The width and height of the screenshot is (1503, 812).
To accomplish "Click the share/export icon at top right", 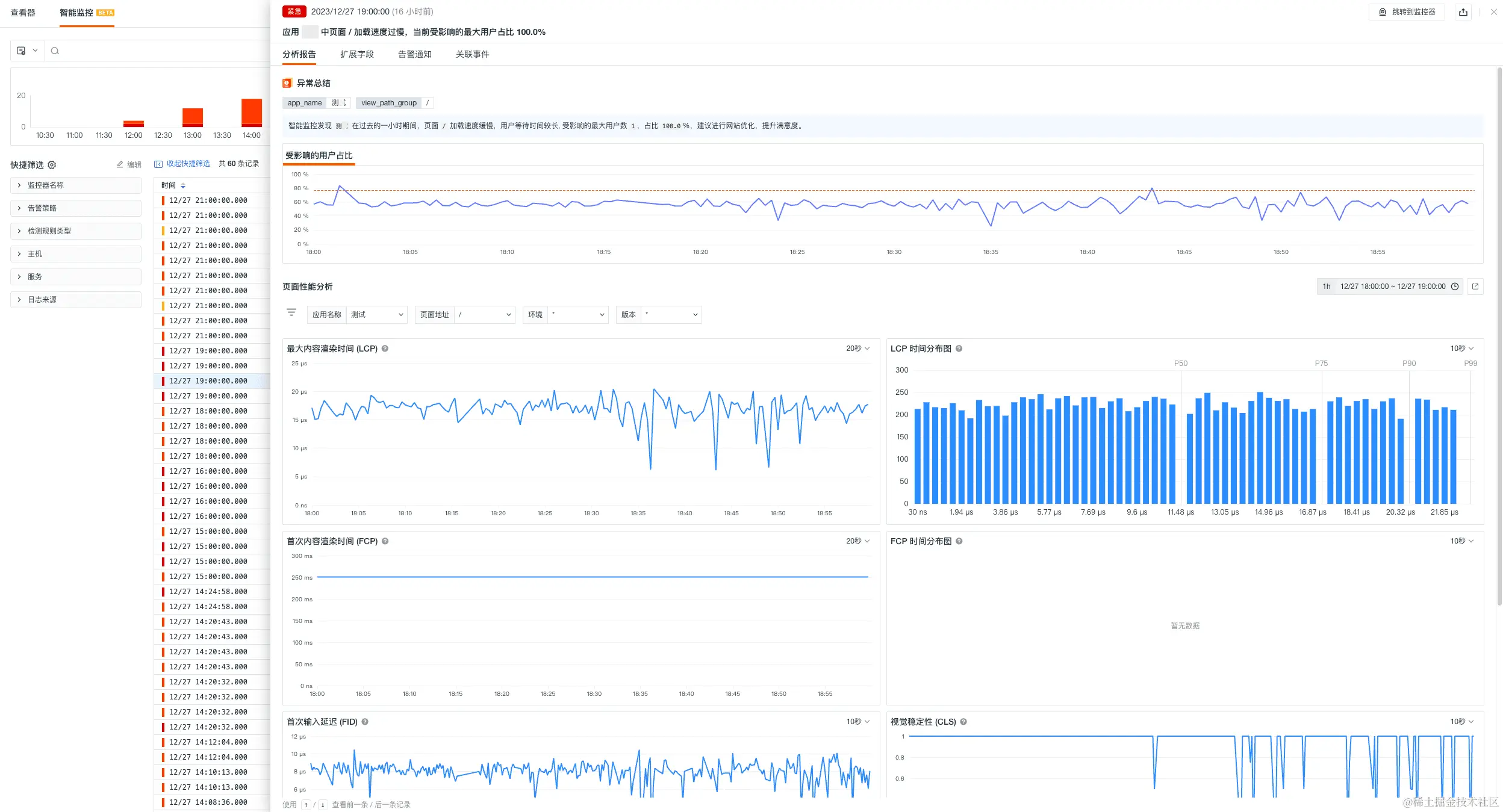I will pos(1463,12).
